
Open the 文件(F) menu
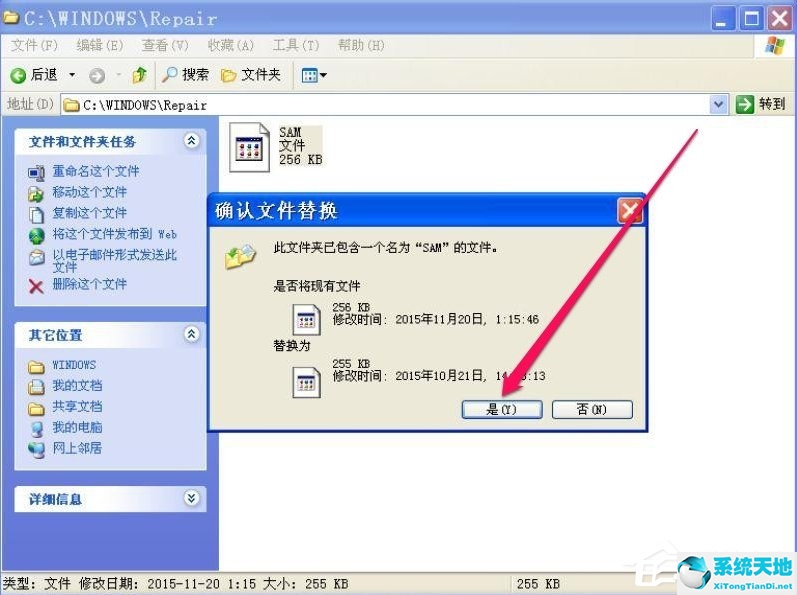(x=34, y=46)
